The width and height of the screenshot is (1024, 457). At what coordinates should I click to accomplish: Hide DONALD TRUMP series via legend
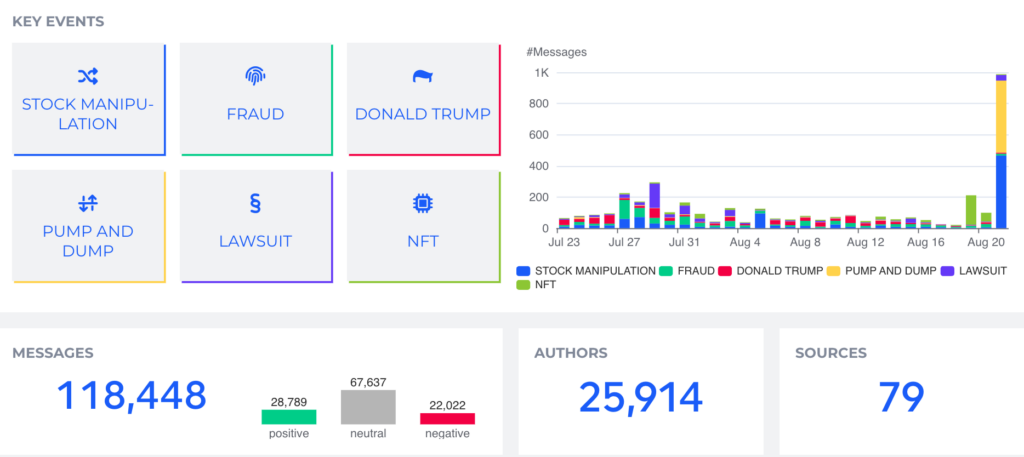click(x=775, y=271)
